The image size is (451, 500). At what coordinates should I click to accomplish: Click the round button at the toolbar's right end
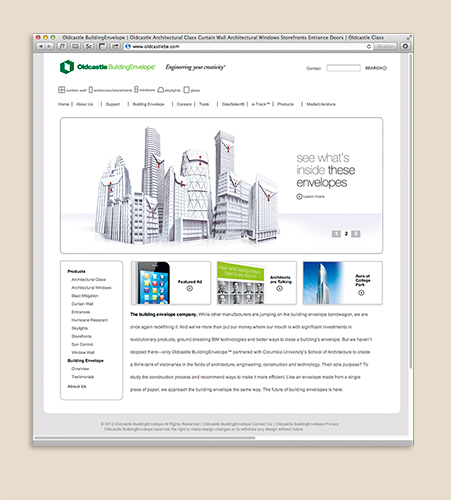405,46
